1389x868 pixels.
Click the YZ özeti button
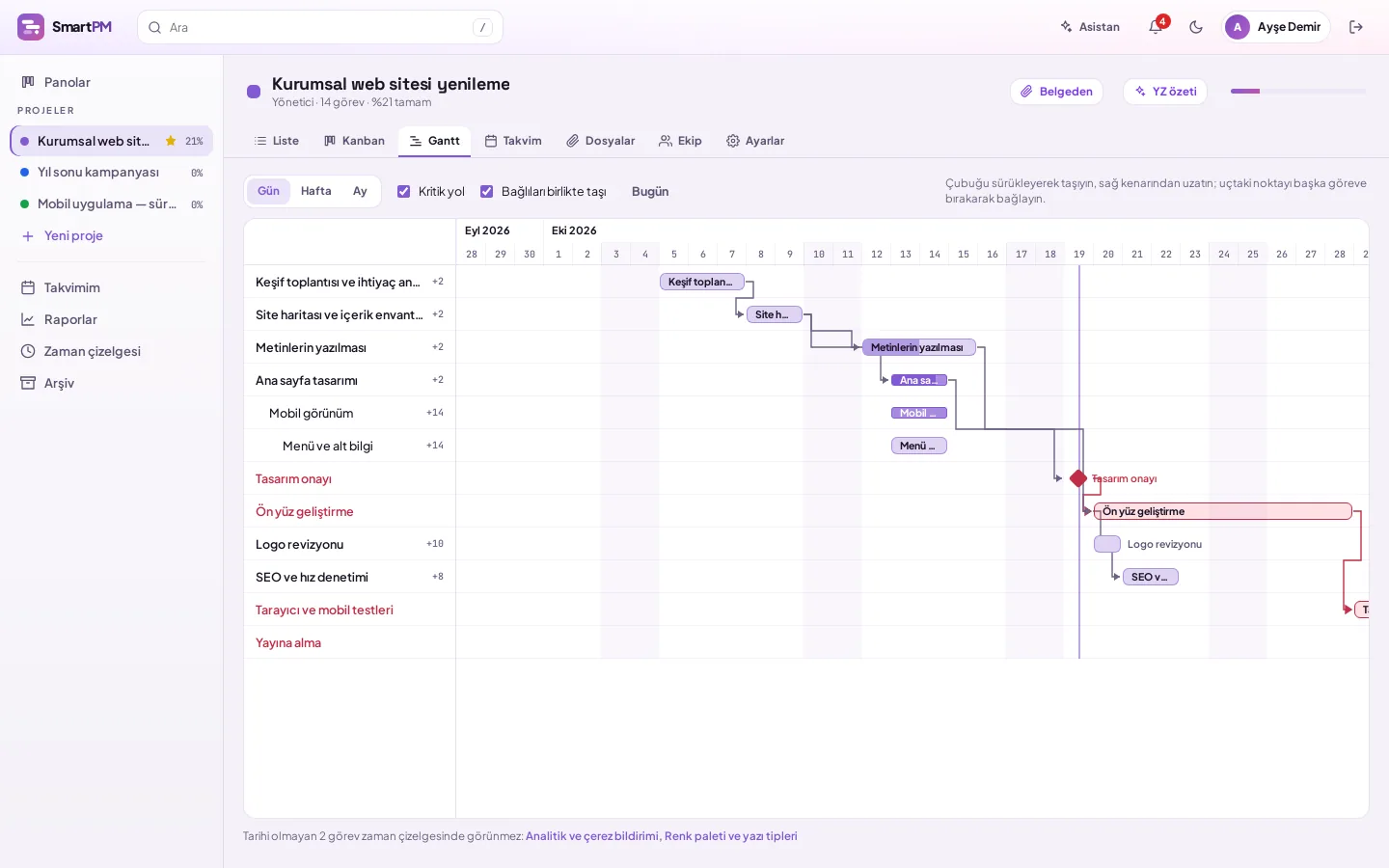[1165, 92]
